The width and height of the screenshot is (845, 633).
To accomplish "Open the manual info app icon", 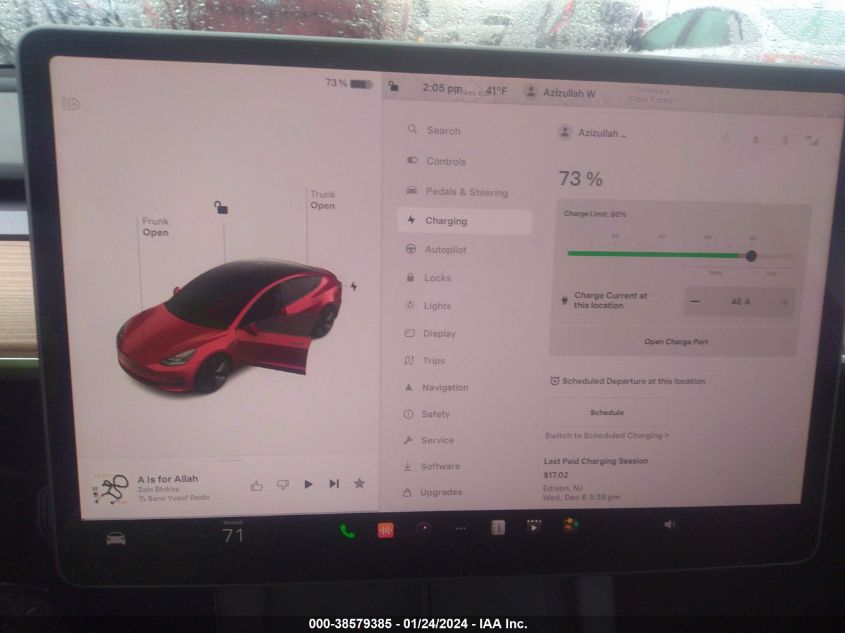I will coord(498,527).
